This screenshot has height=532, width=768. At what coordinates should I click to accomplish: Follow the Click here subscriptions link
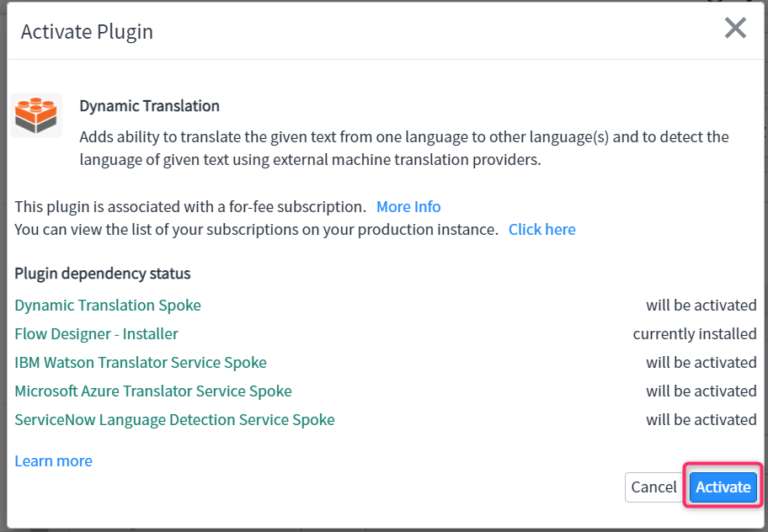542,229
